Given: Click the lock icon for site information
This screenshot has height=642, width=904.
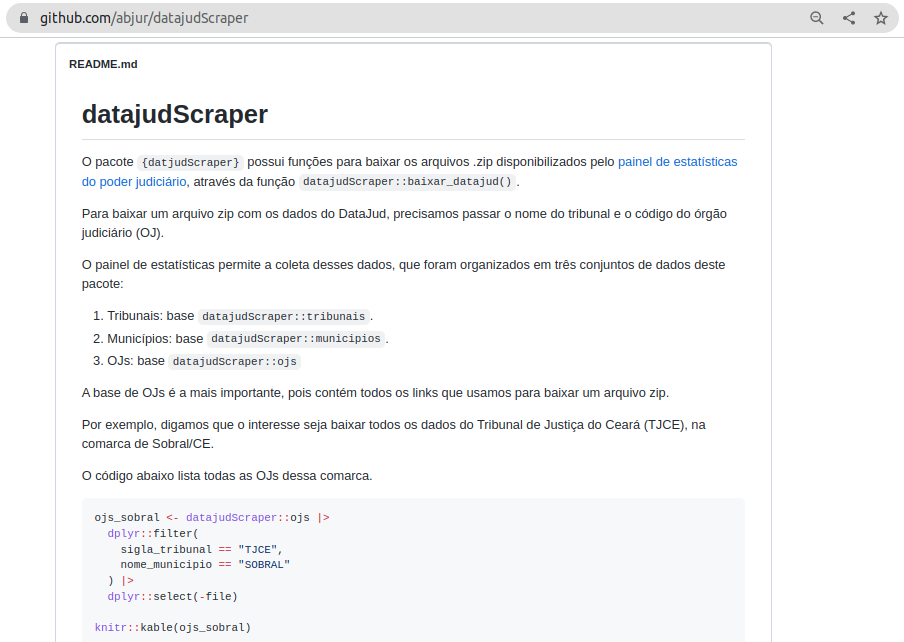Looking at the screenshot, I should [25, 18].
